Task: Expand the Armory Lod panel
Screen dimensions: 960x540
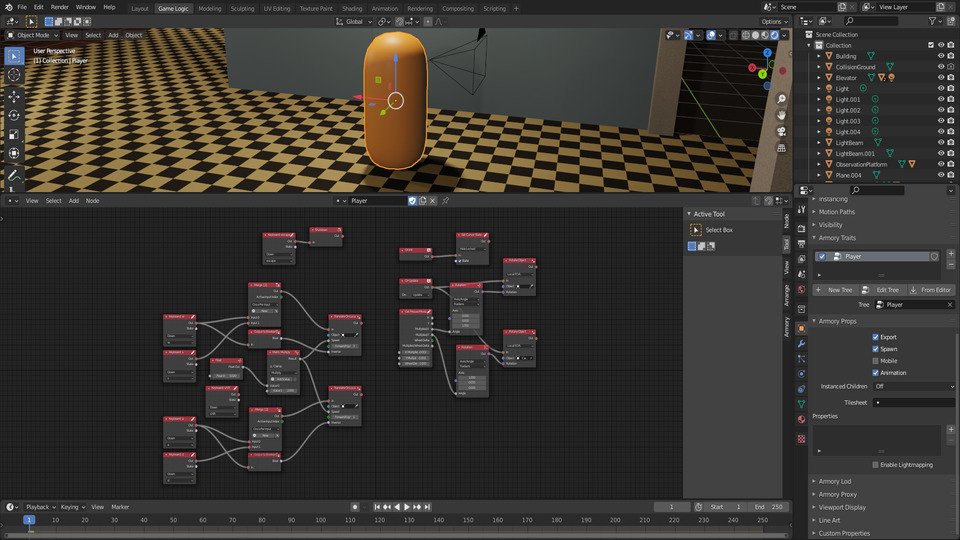Action: point(835,481)
